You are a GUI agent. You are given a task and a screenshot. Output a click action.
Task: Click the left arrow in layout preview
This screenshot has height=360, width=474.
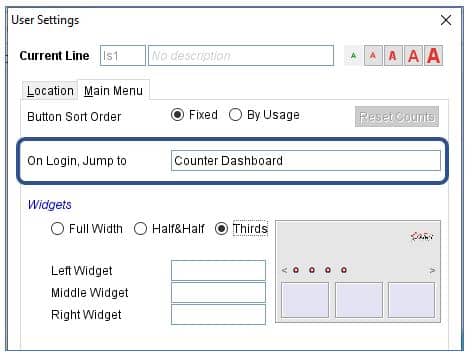pos(284,270)
